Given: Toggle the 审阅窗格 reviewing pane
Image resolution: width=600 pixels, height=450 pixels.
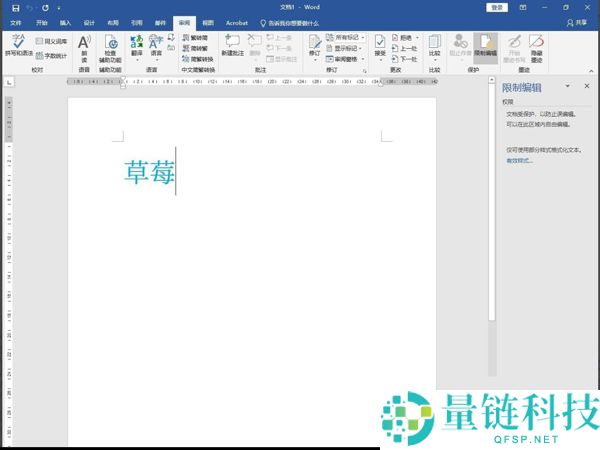Looking at the screenshot, I should pos(347,59).
